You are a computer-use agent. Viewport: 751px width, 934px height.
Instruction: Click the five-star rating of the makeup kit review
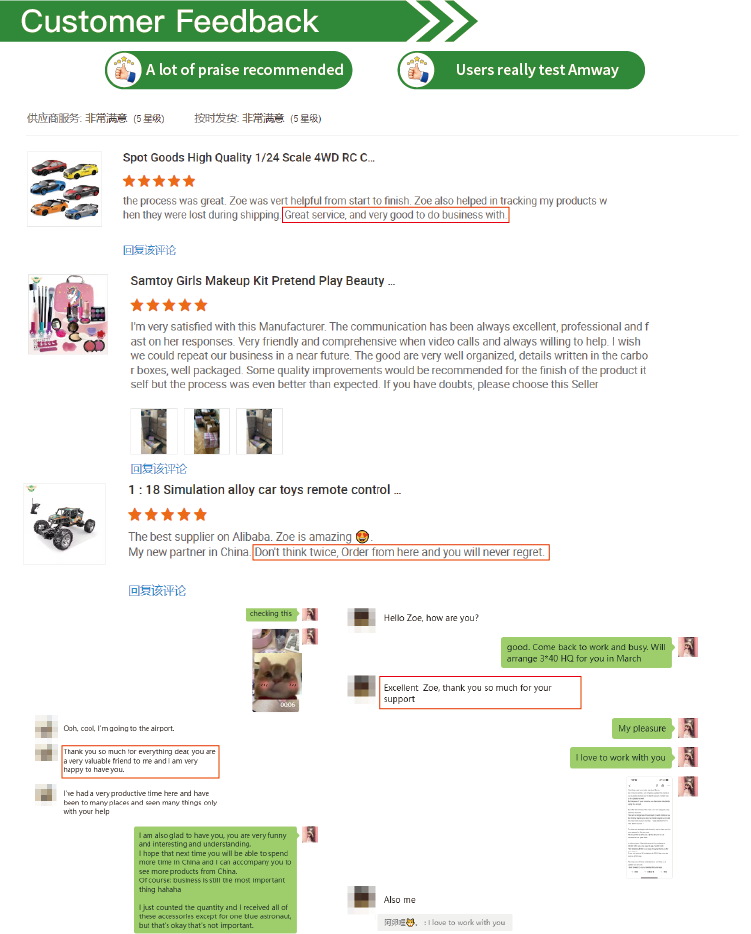click(x=169, y=306)
